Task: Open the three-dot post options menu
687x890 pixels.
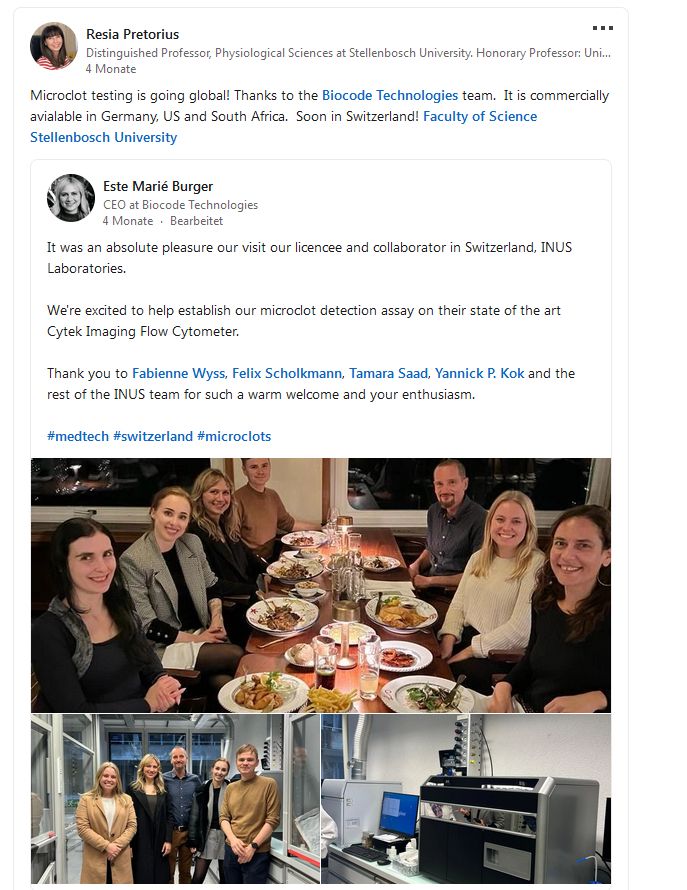Action: (602, 28)
